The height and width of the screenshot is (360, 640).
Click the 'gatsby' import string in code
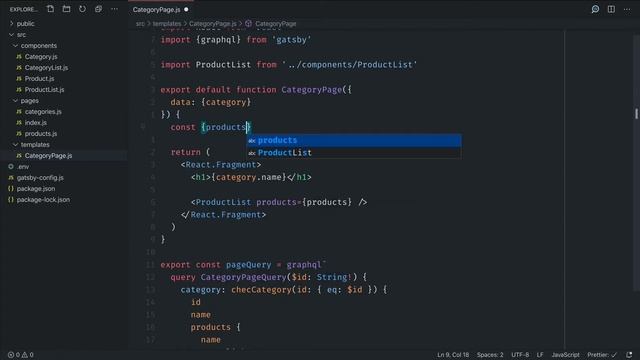click(x=291, y=40)
